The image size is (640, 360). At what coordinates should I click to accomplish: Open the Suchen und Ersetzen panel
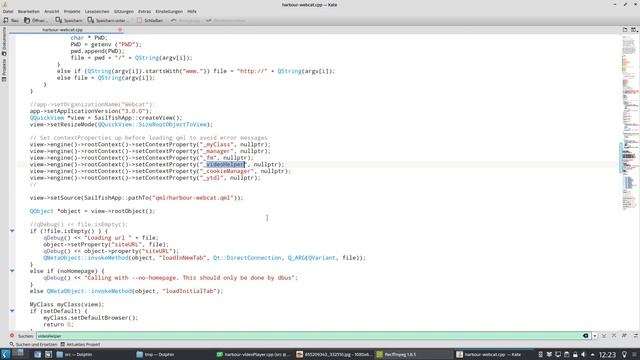point(33,344)
